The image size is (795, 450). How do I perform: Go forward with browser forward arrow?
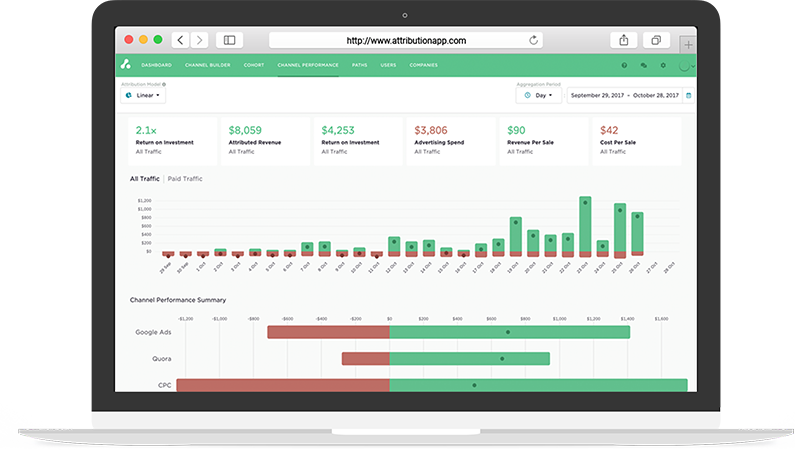200,40
